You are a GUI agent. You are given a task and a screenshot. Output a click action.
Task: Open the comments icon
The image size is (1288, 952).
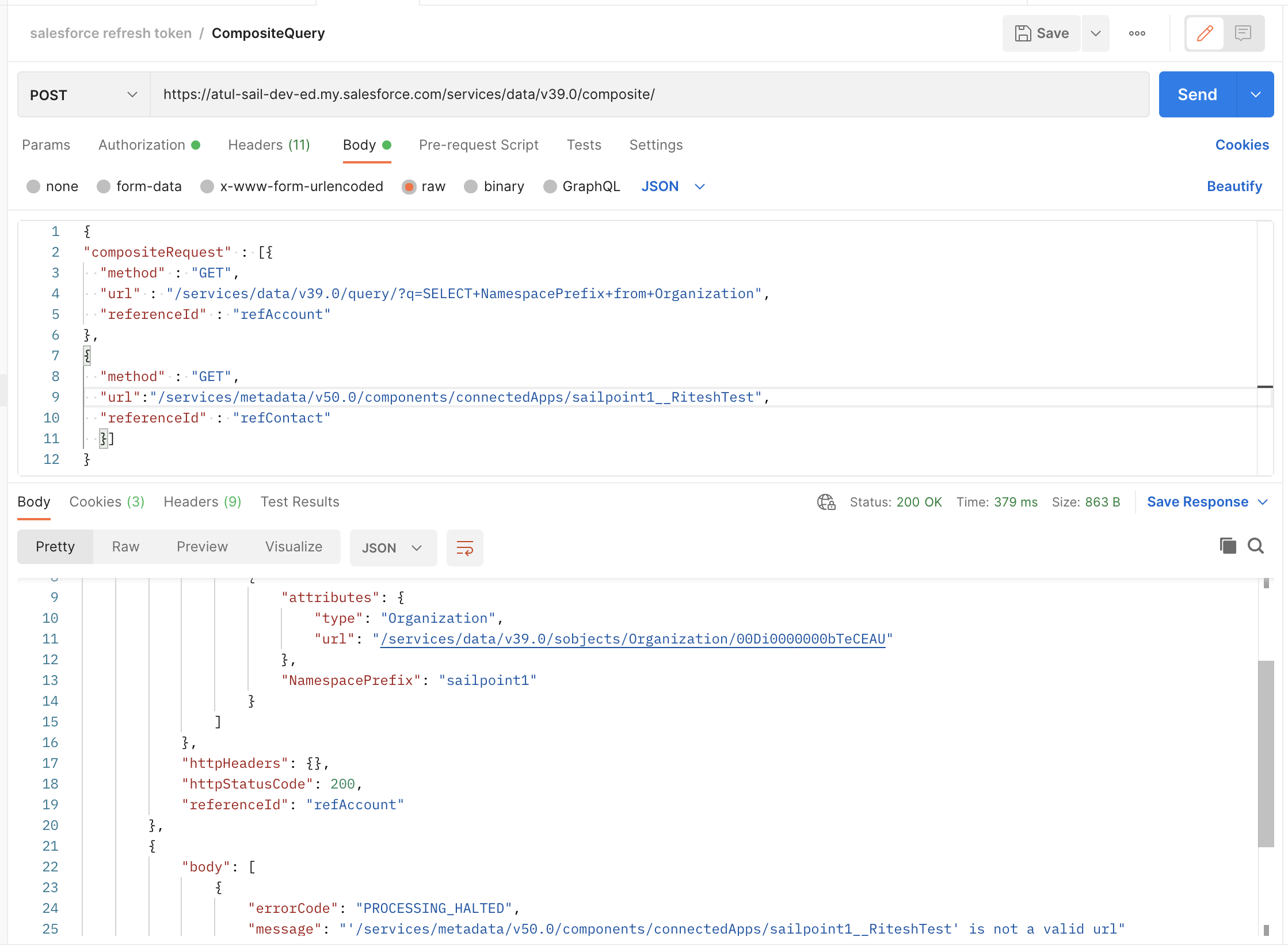tap(1243, 33)
